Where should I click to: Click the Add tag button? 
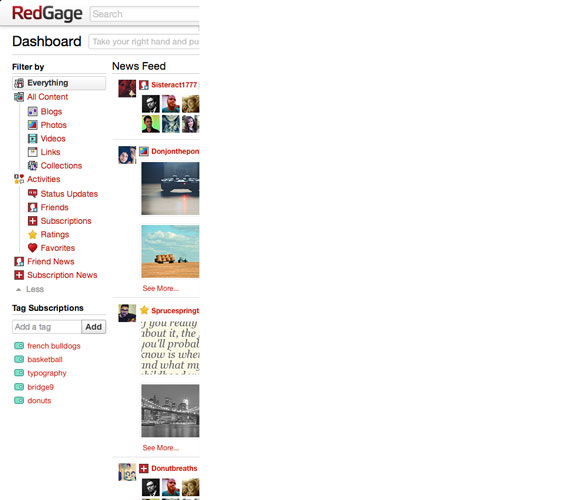94,327
